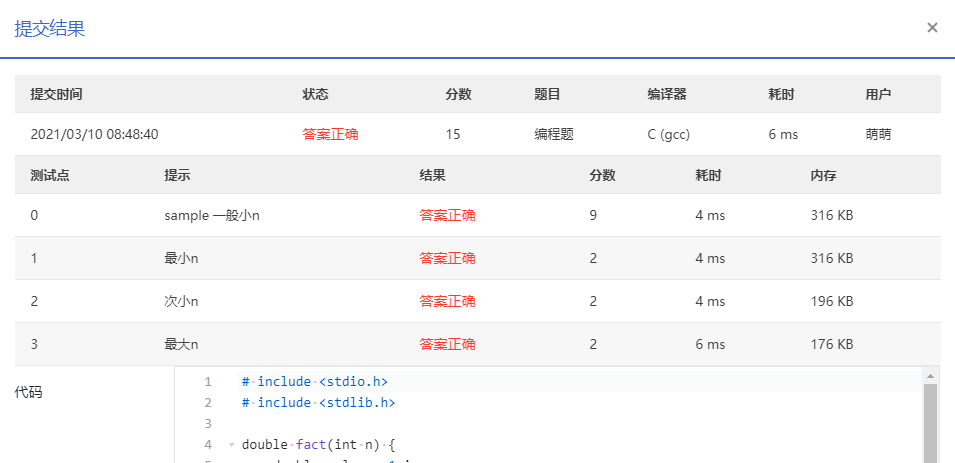Screen dimensions: 955x463
Task: Click 答案正确 result for test point 0
Action: (x=447, y=216)
